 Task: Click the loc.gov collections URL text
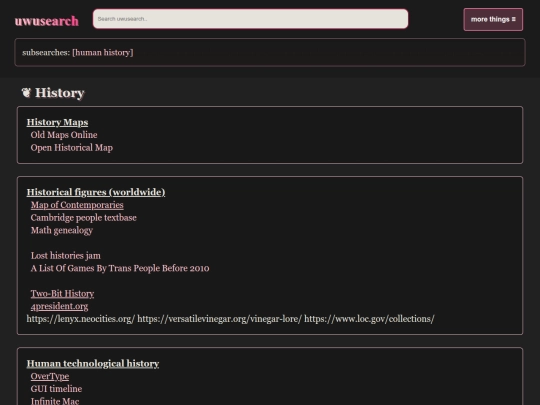coord(369,319)
